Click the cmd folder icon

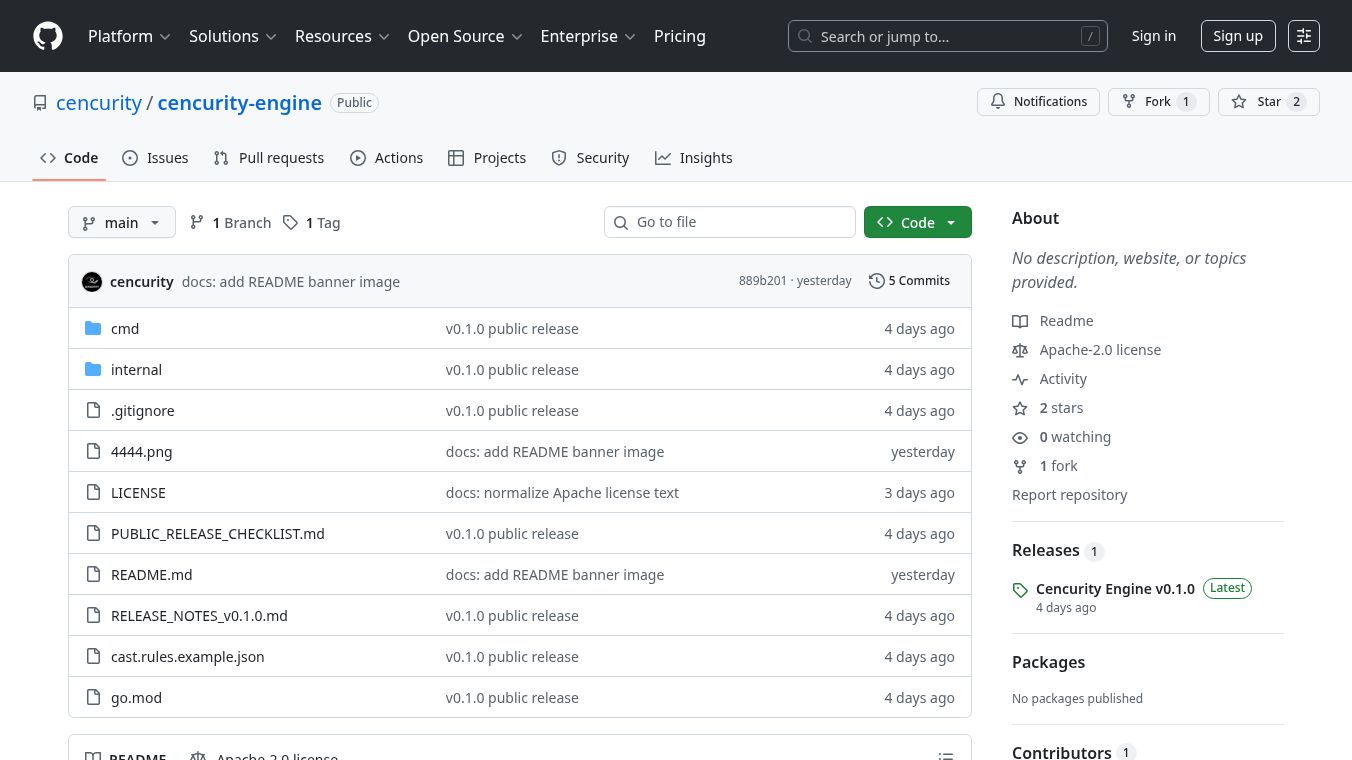pyautogui.click(x=94, y=329)
